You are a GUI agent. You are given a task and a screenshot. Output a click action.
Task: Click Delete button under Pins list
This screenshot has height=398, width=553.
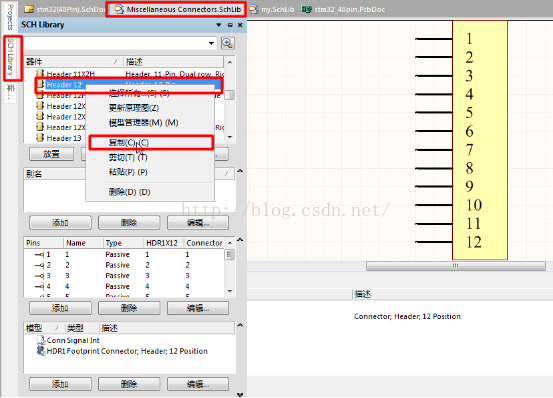point(129,308)
